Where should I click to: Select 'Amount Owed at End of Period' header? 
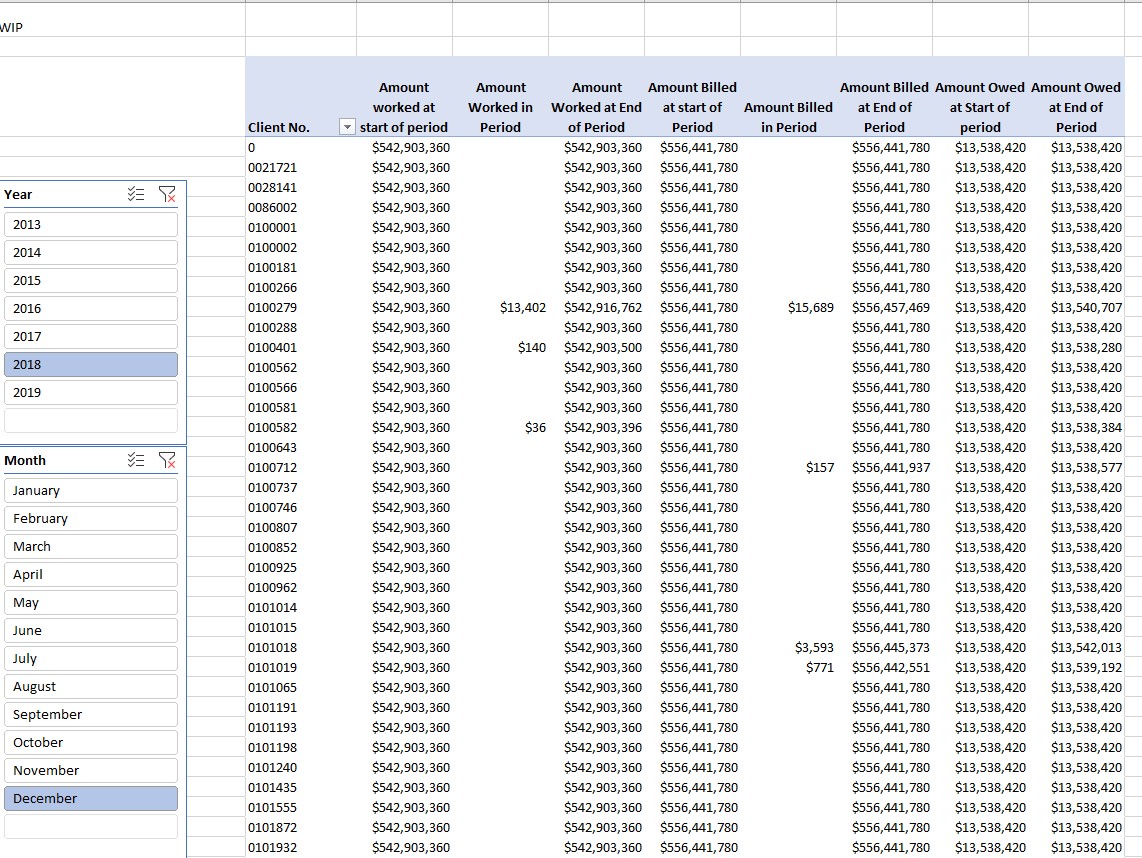coord(1076,97)
